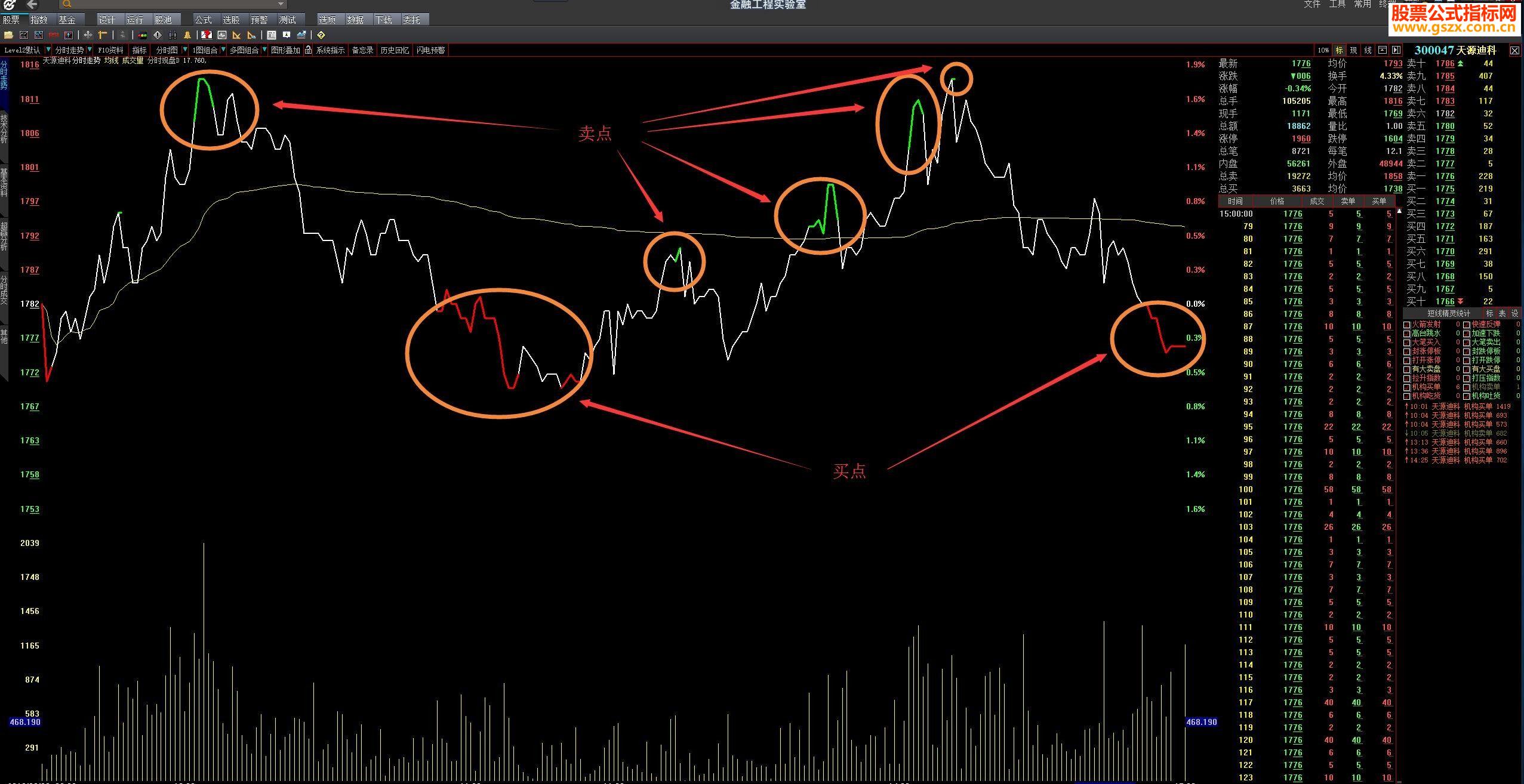This screenshot has width=1524, height=784.
Task: Click the traffic light toolbar icon
Action: click(143, 35)
